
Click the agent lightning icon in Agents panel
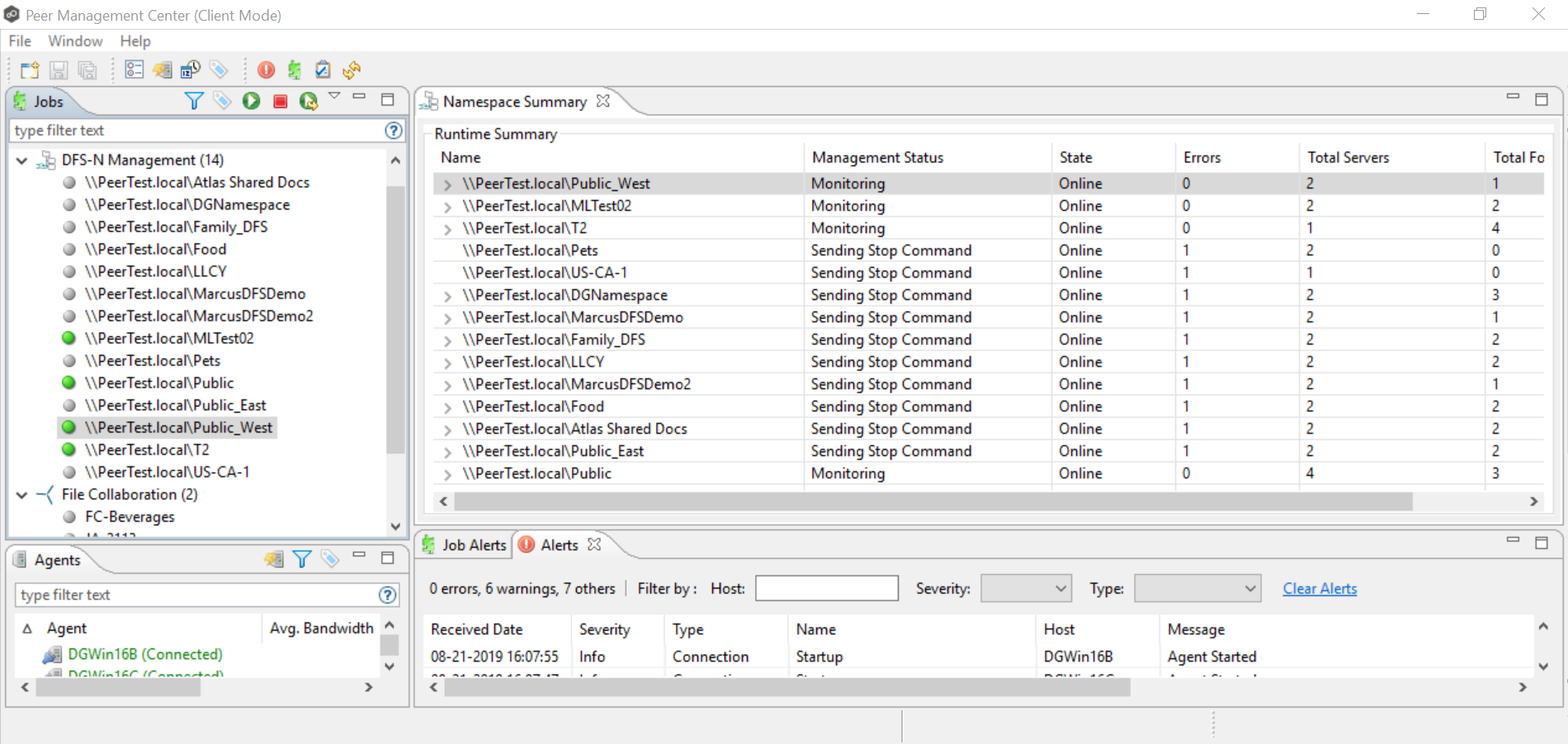274,560
